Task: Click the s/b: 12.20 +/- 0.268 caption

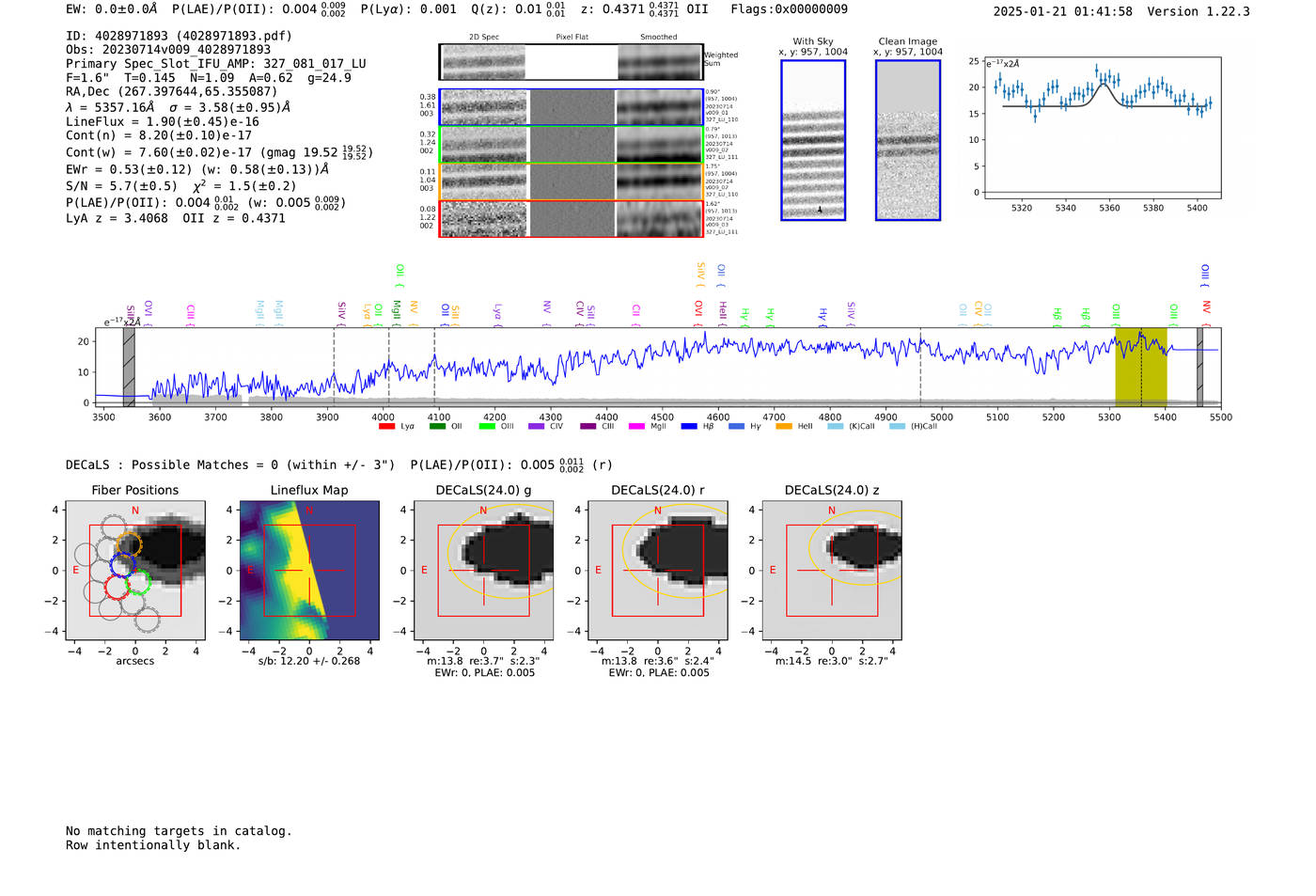Action: tap(309, 661)
